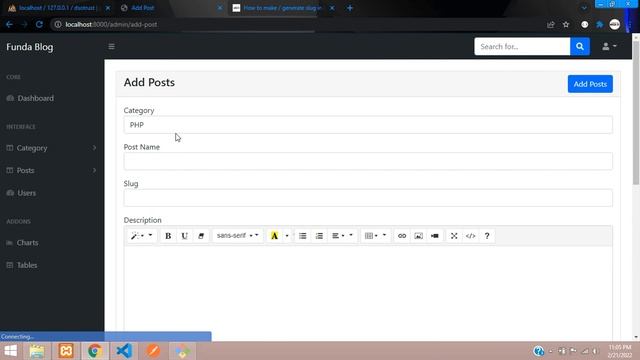Open Dashboard in the sidebar
Viewport: 640px width, 360px height.
pos(36,98)
